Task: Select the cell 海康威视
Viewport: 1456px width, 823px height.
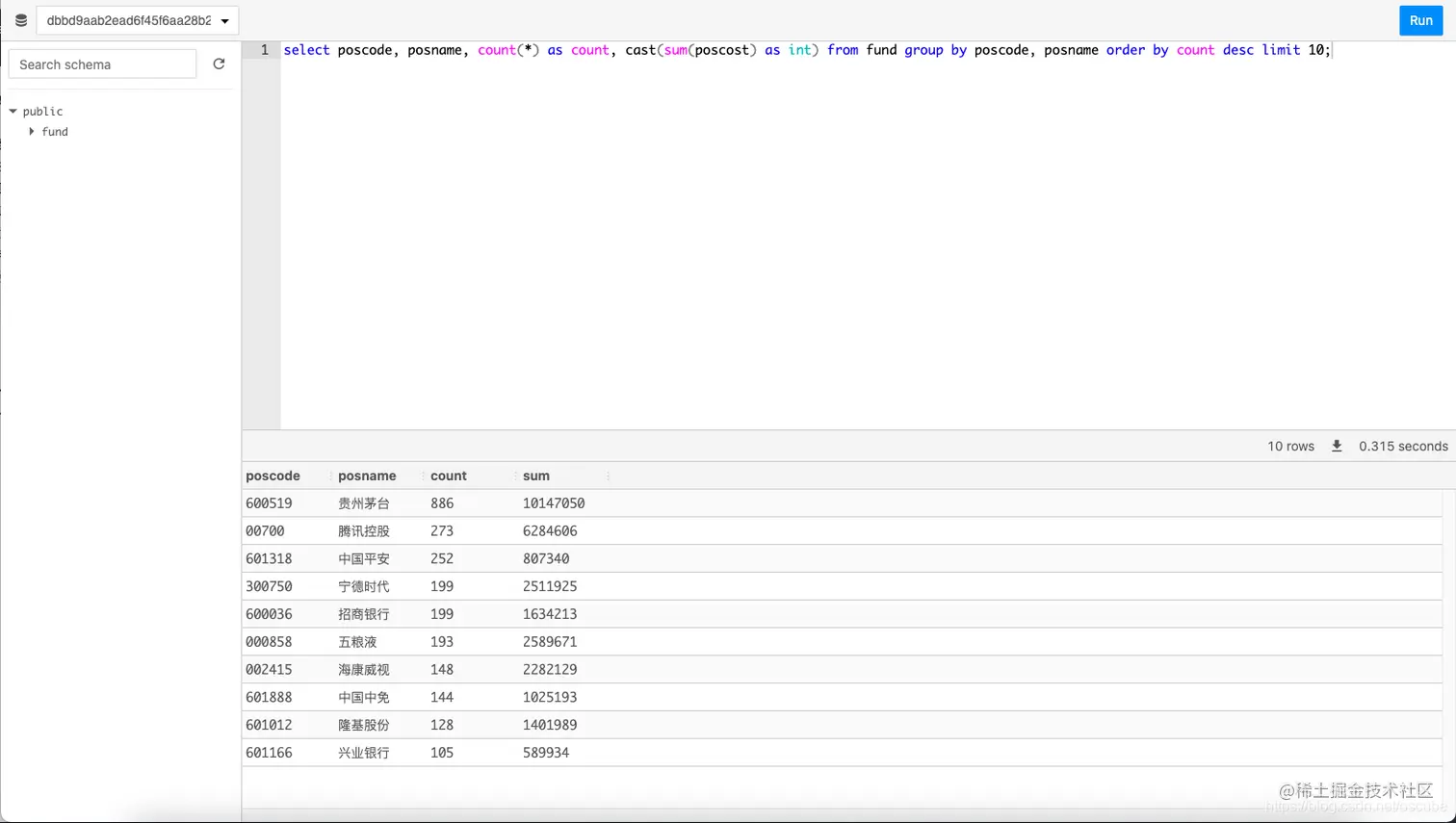Action: pos(363,670)
